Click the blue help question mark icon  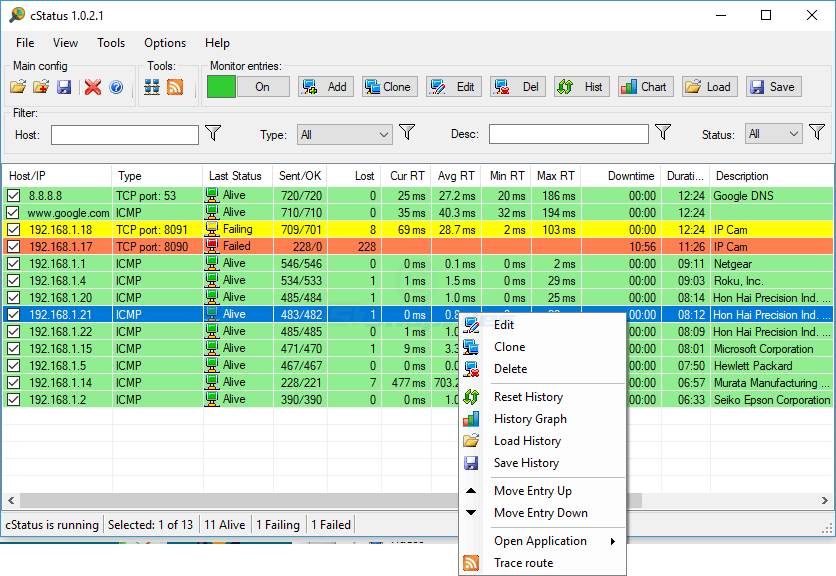[x=116, y=87]
